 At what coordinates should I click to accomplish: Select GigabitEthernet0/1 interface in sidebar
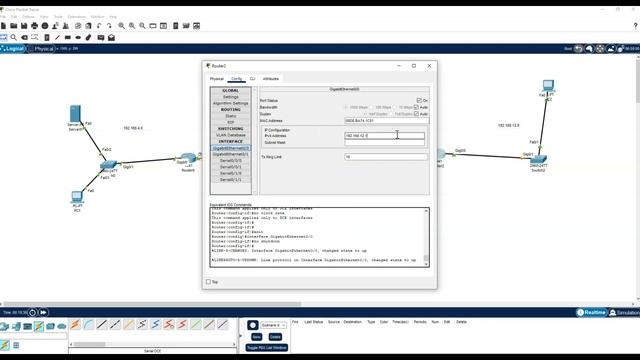pyautogui.click(x=231, y=154)
